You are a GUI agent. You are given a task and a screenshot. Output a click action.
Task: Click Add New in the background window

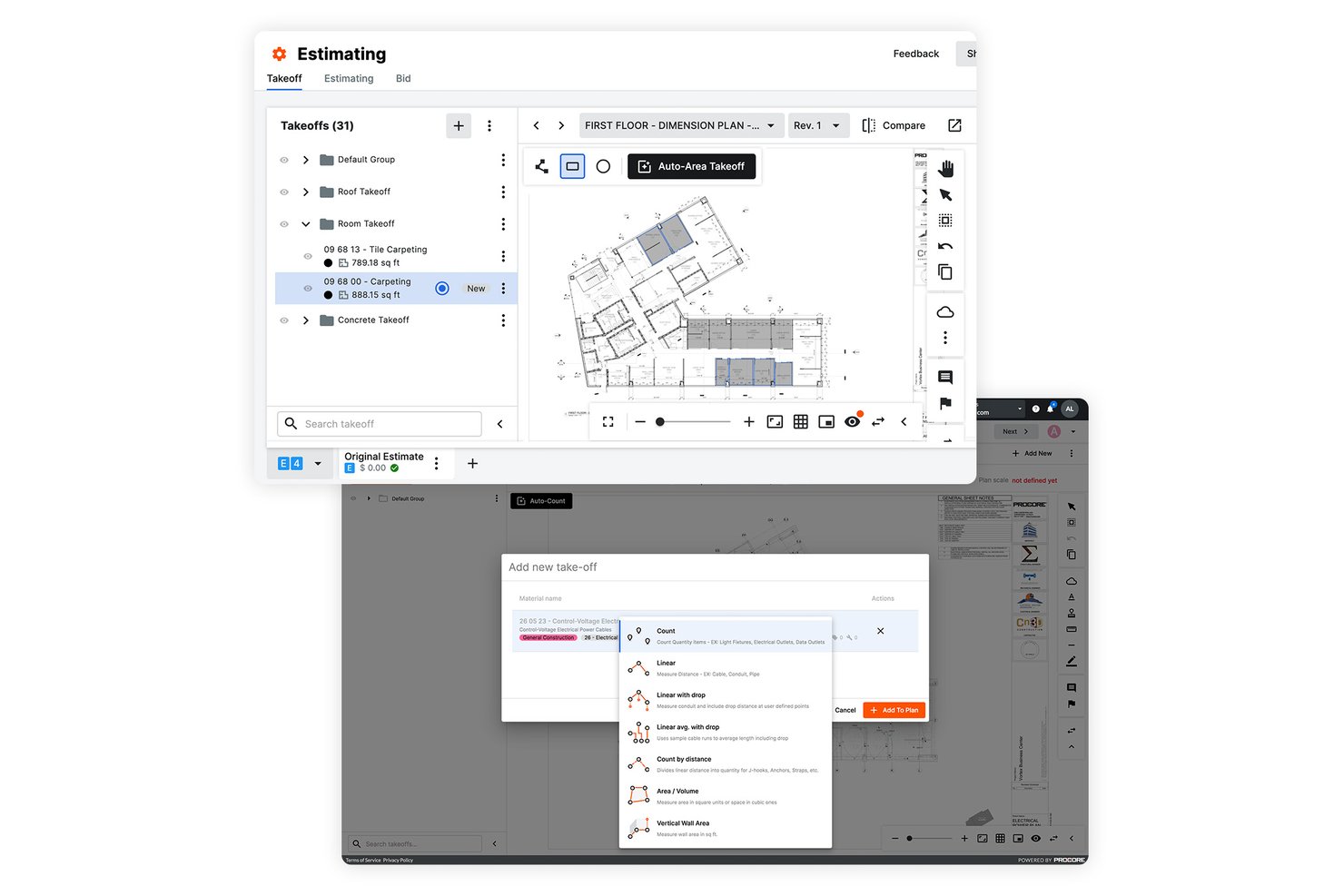click(x=1033, y=453)
